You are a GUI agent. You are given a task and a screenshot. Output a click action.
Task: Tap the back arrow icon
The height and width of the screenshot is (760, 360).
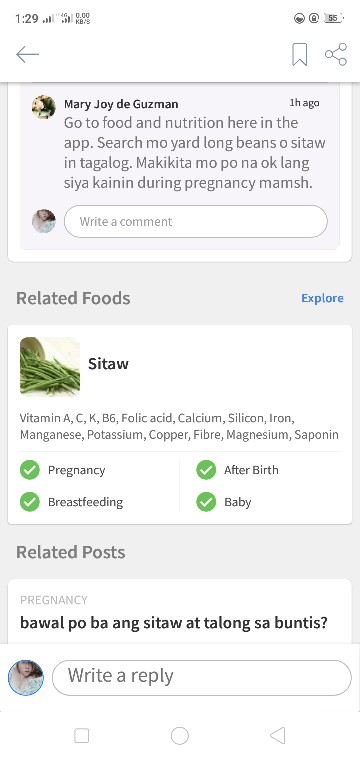pyautogui.click(x=27, y=54)
